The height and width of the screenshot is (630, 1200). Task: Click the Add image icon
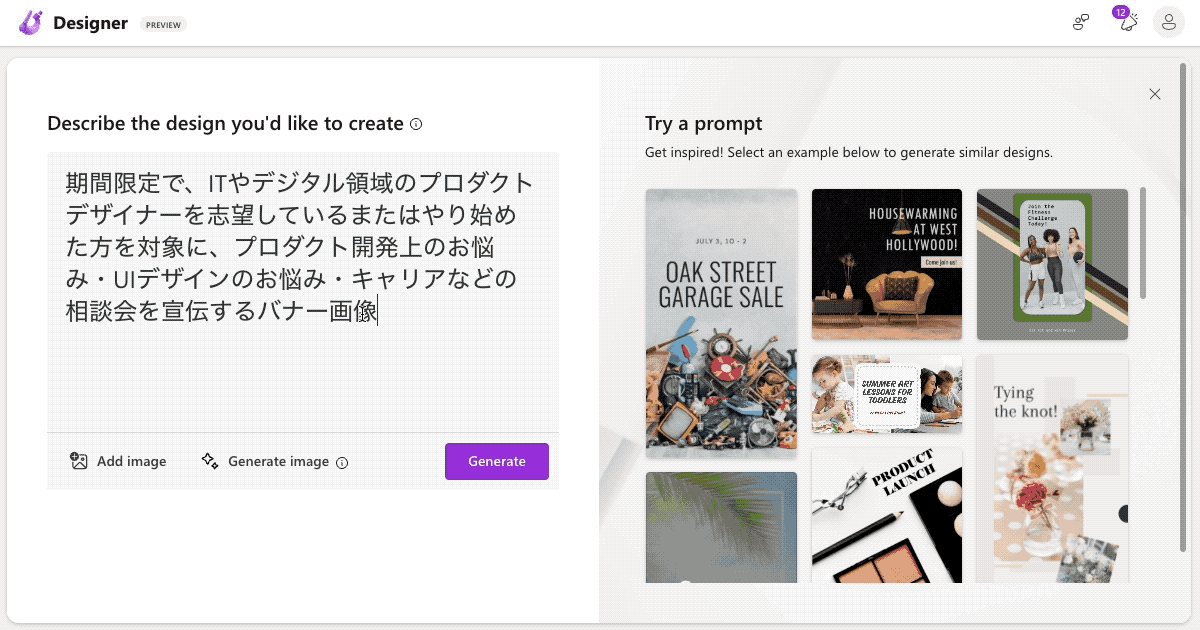(x=79, y=461)
